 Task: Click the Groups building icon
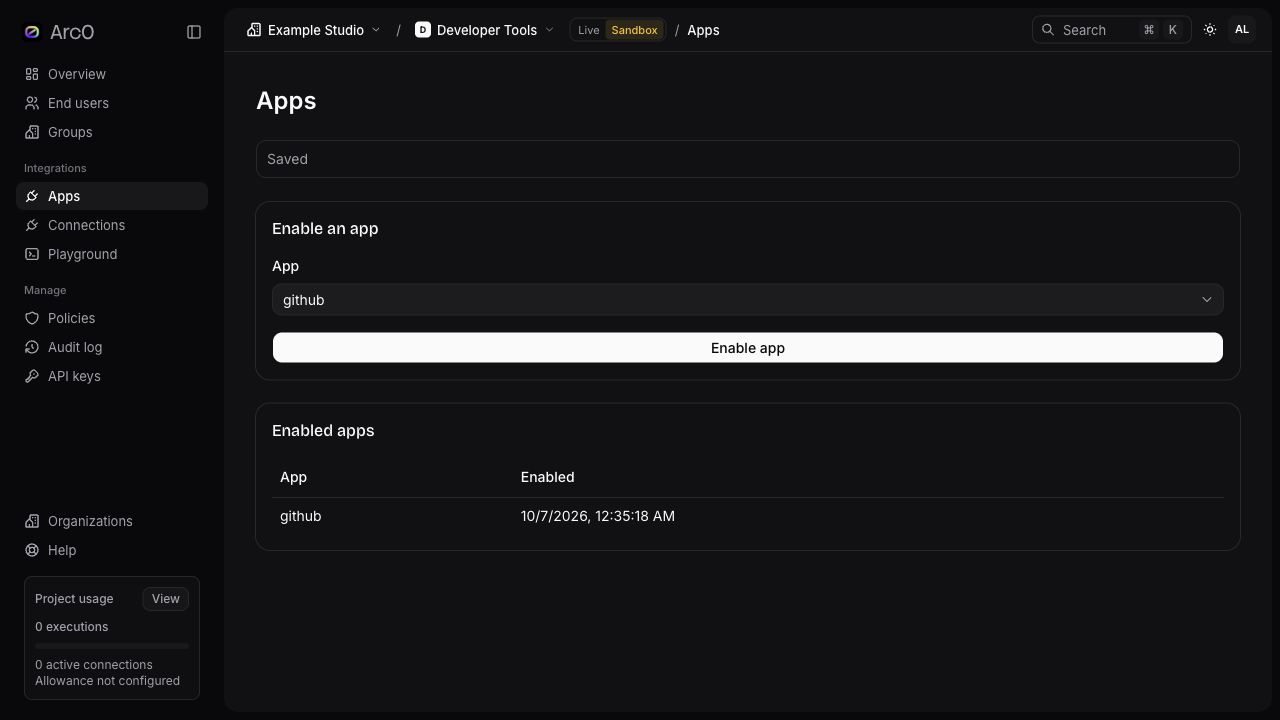click(x=32, y=132)
